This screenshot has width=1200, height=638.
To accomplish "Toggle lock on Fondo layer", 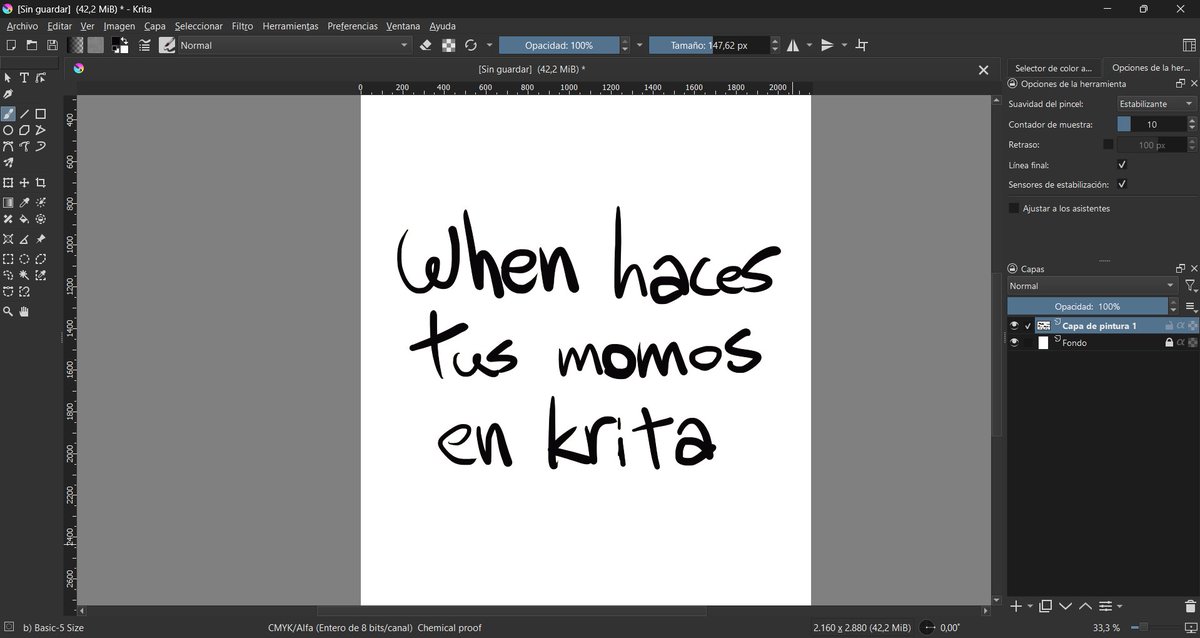I will tap(1168, 343).
